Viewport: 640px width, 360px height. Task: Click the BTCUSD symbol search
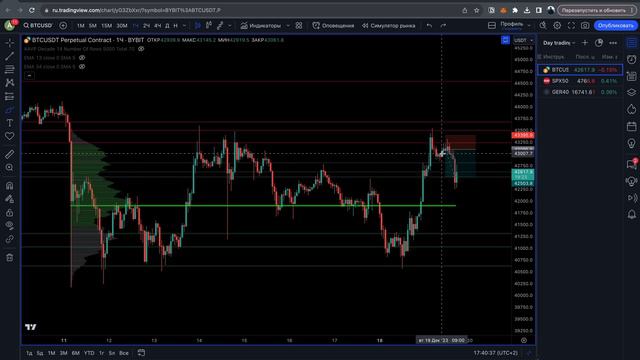coord(38,25)
